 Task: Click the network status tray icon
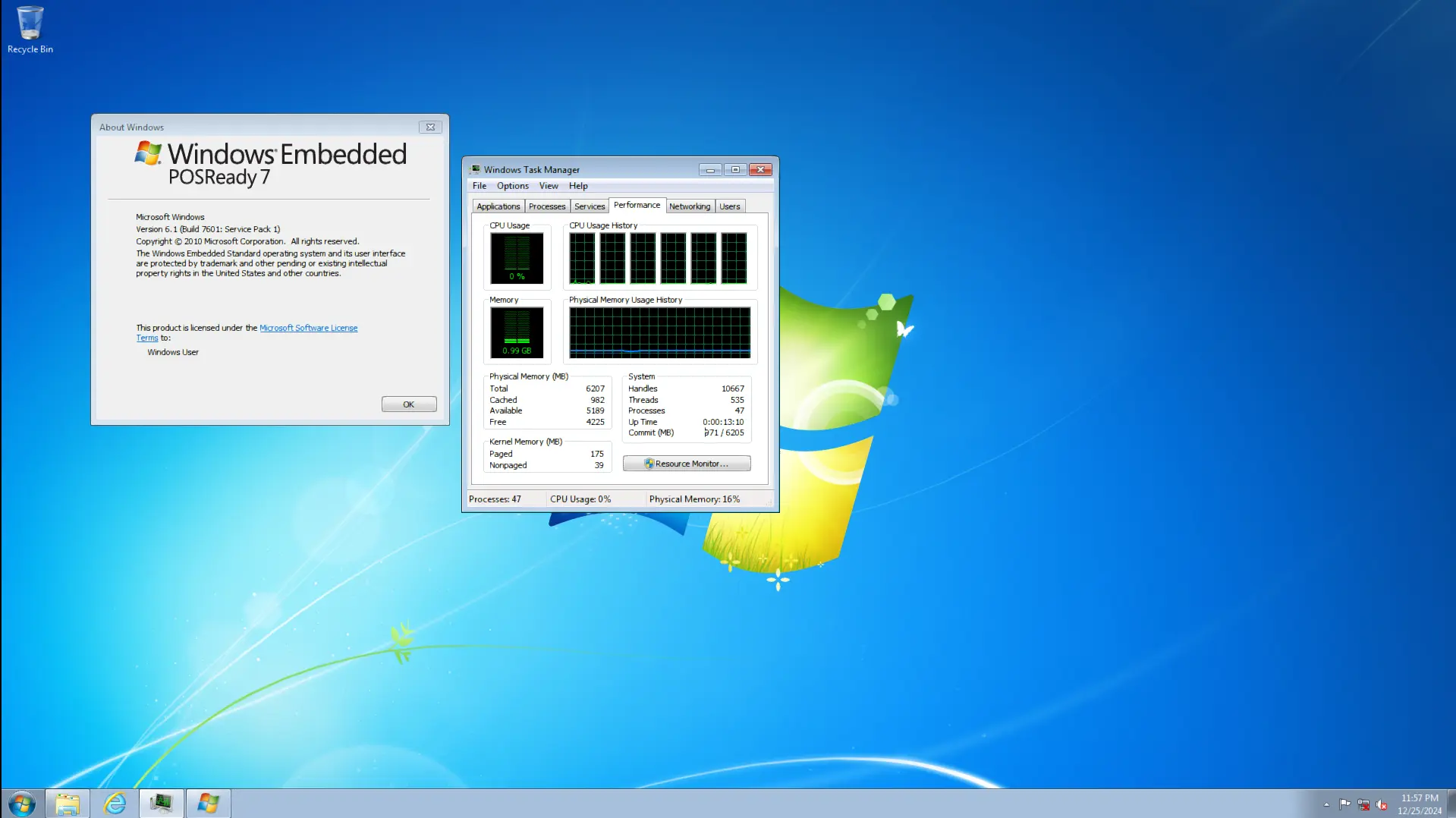point(1363,804)
